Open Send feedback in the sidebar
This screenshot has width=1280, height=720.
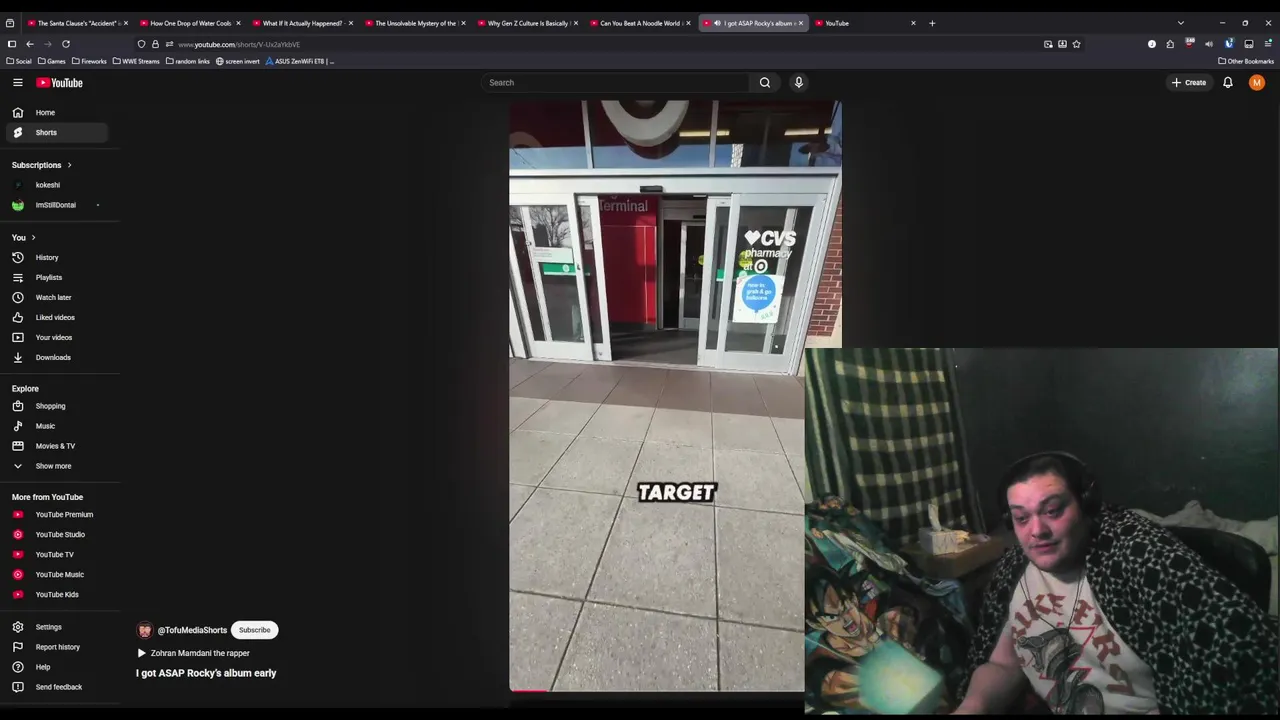57,687
